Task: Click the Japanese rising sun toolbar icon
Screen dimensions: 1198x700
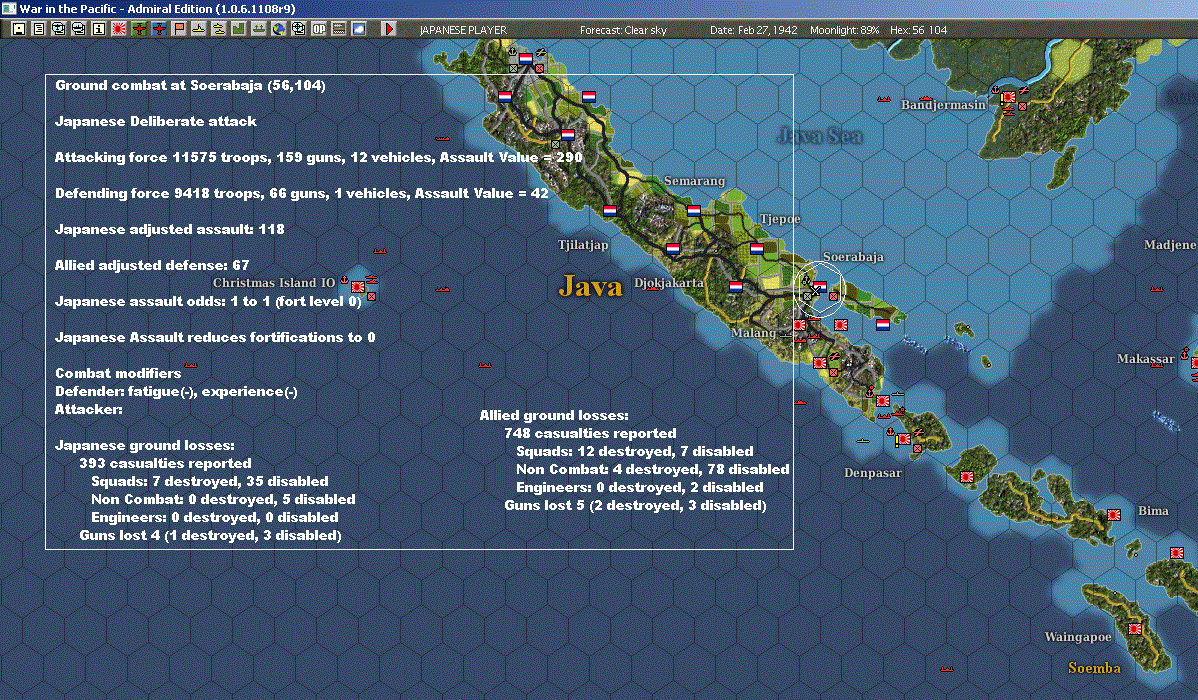Action: tap(118, 29)
